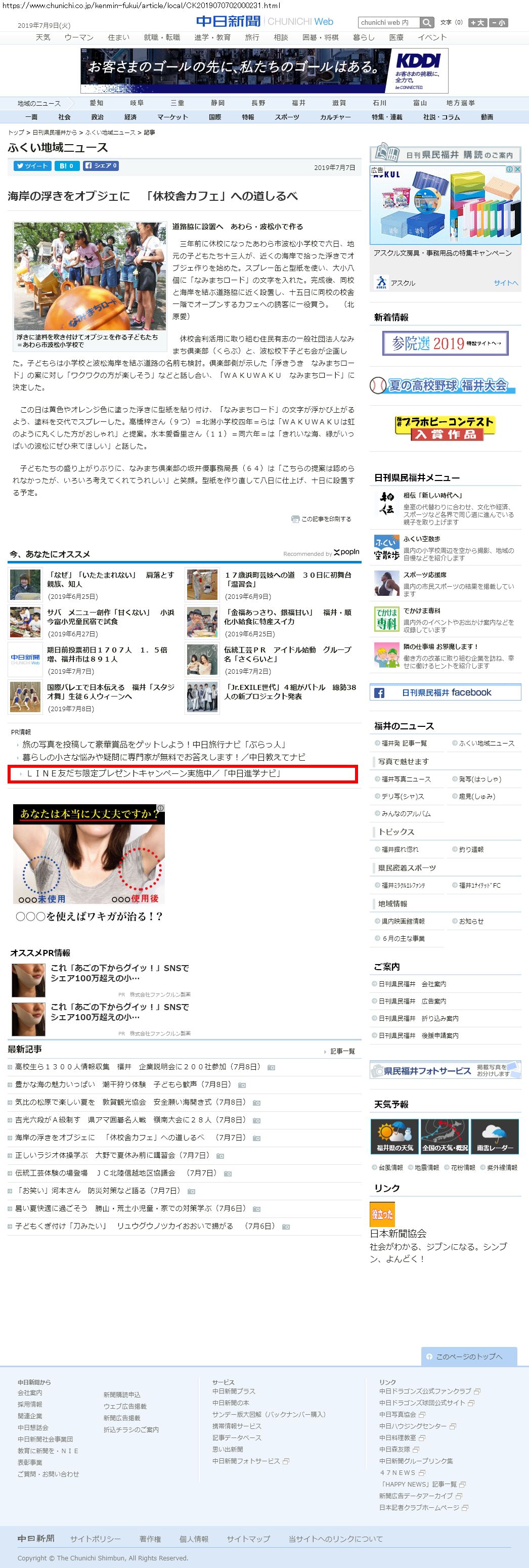This screenshot has width=529, height=1568.
Task: Open the 記事一覧 article list link
Action: (x=342, y=1051)
